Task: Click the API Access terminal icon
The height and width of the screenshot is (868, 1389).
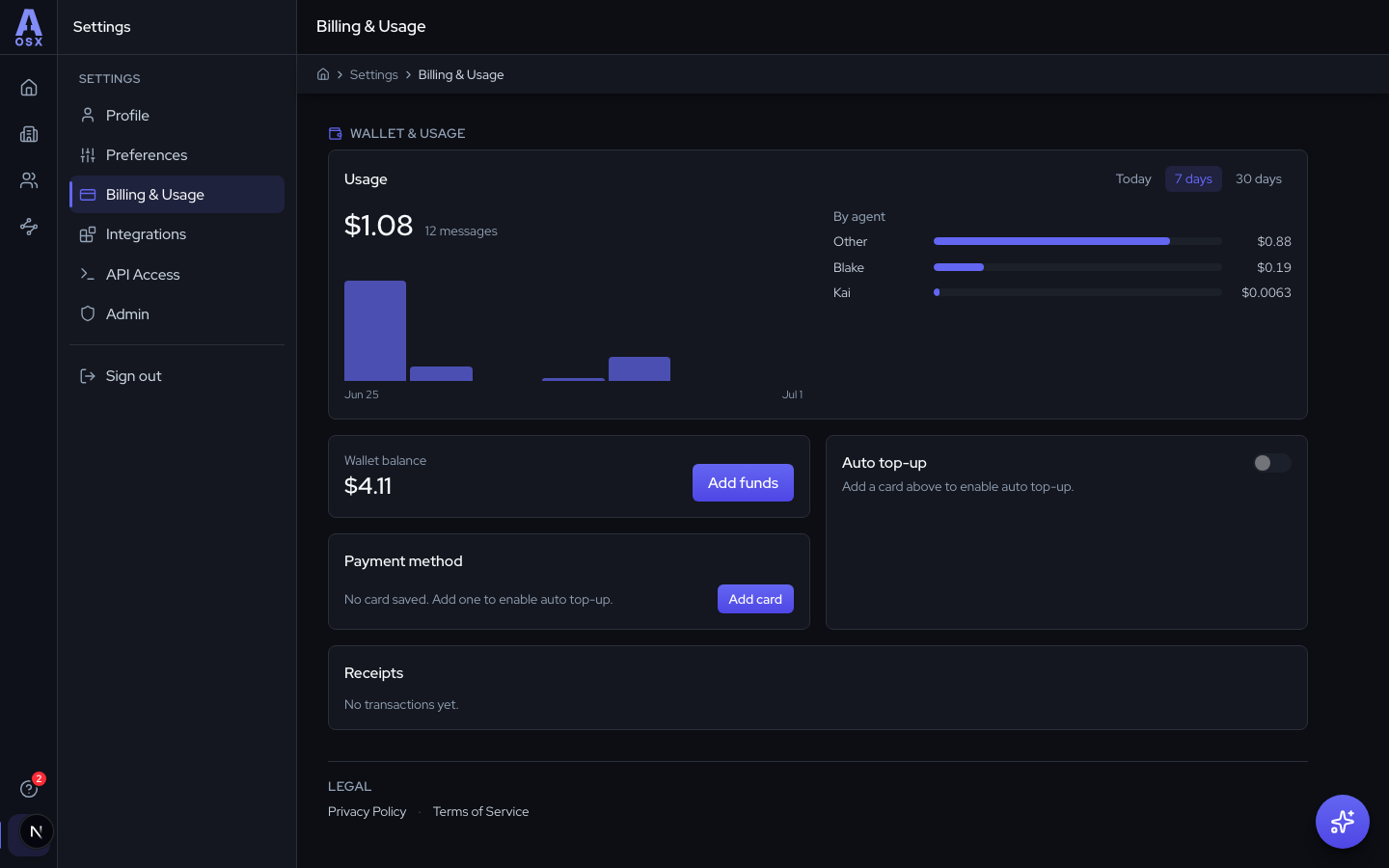Action: point(88,274)
